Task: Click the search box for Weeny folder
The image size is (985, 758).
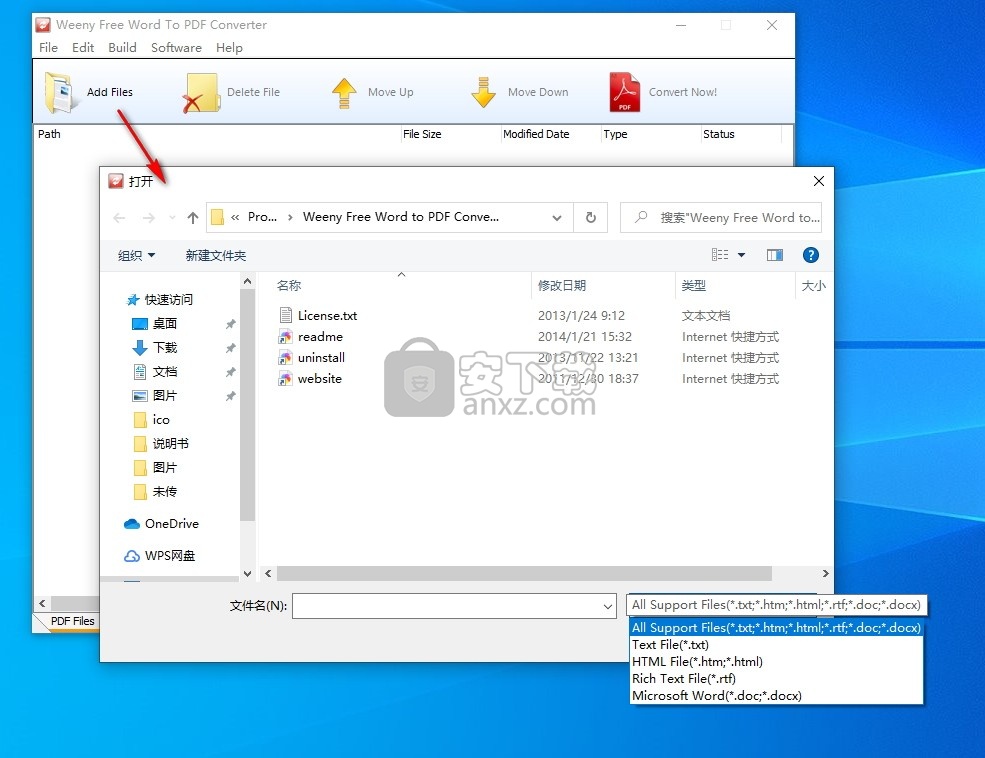Action: click(721, 217)
